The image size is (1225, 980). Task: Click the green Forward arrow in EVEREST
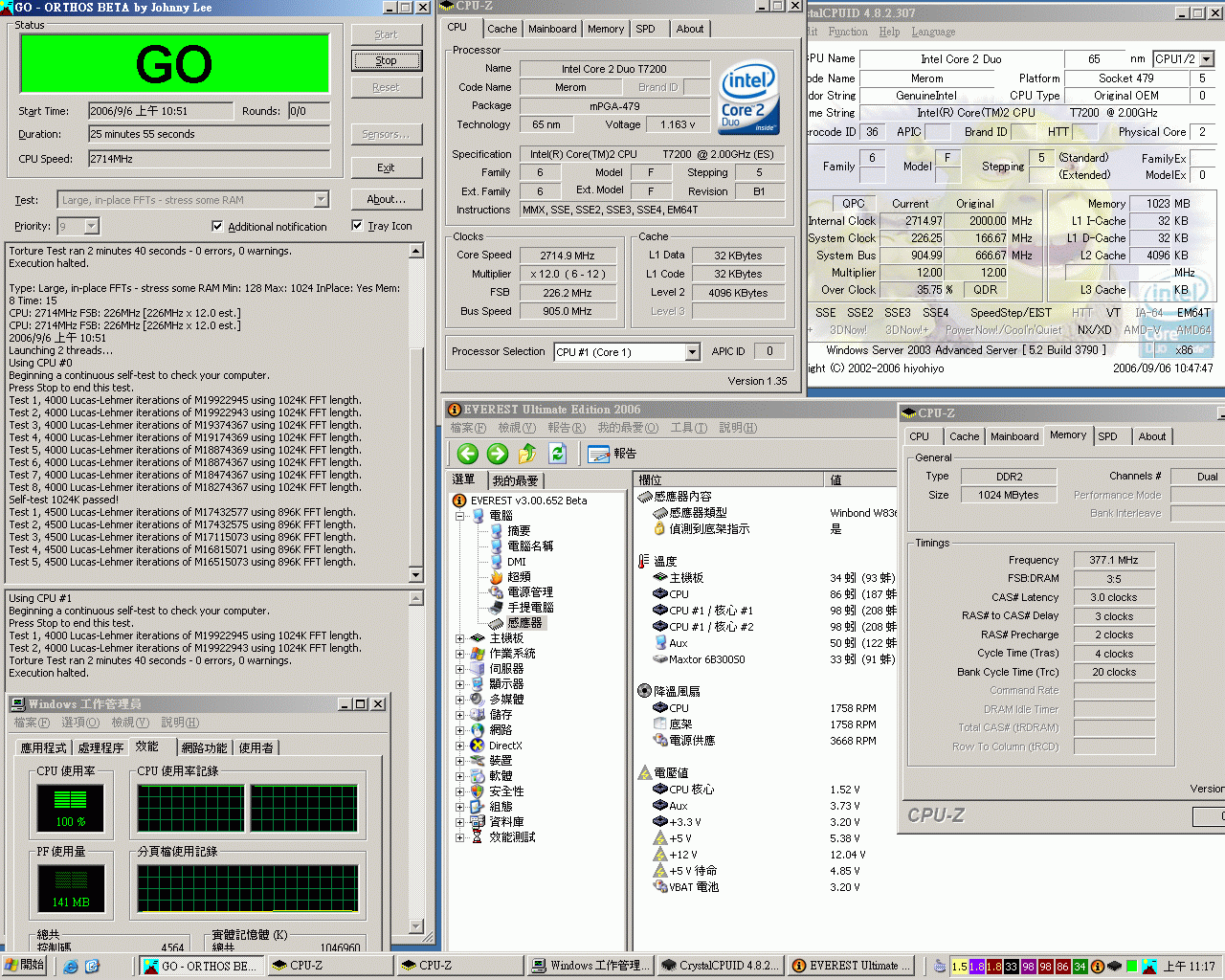[x=497, y=454]
